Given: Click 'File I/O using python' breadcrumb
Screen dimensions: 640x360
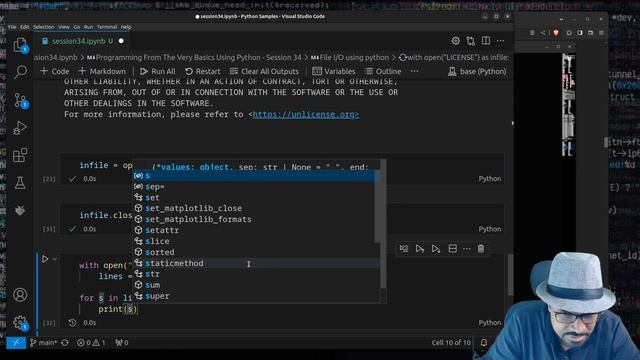Looking at the screenshot, I should [350, 58].
